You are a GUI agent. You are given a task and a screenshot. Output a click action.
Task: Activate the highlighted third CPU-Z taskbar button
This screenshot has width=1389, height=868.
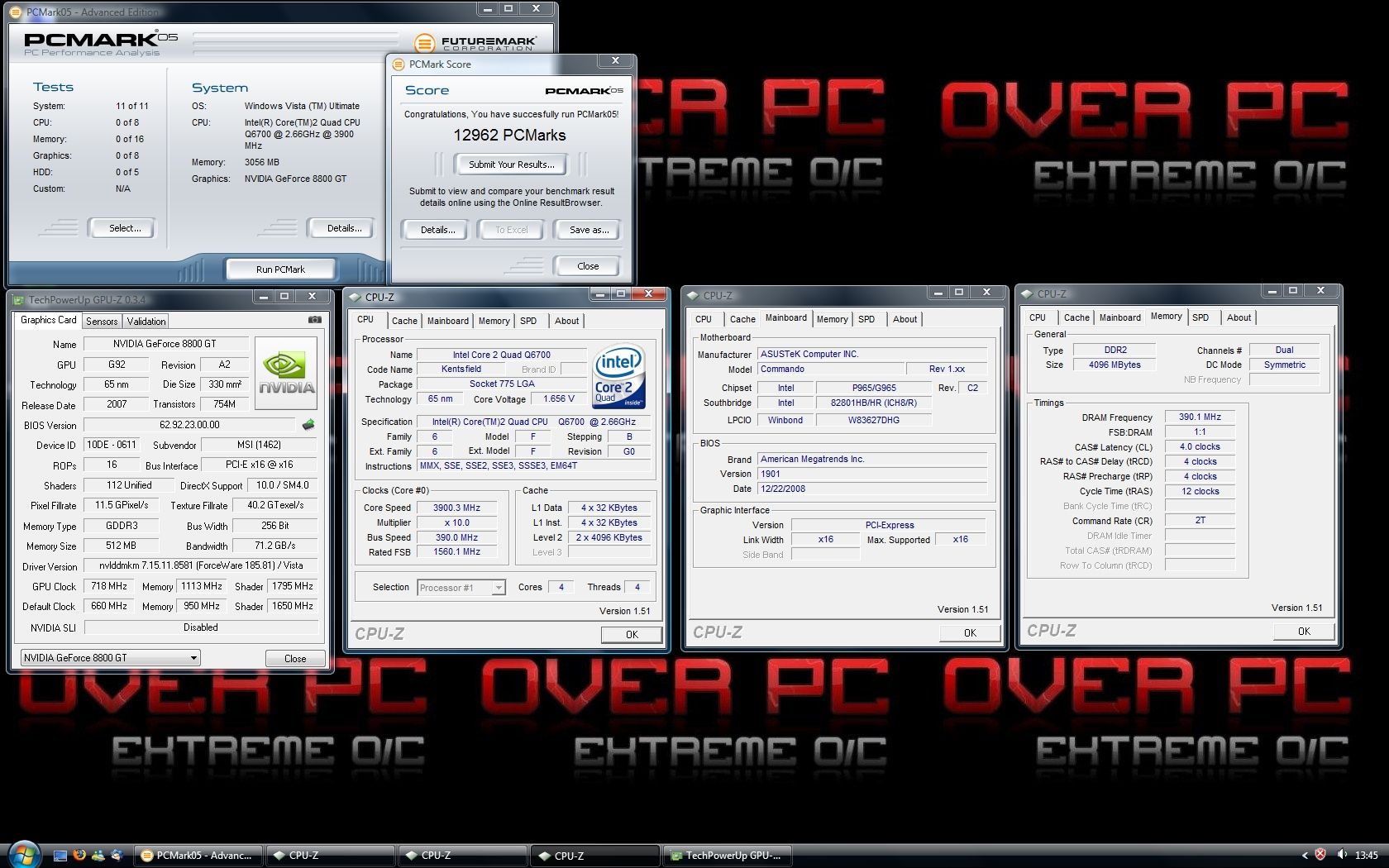(595, 856)
